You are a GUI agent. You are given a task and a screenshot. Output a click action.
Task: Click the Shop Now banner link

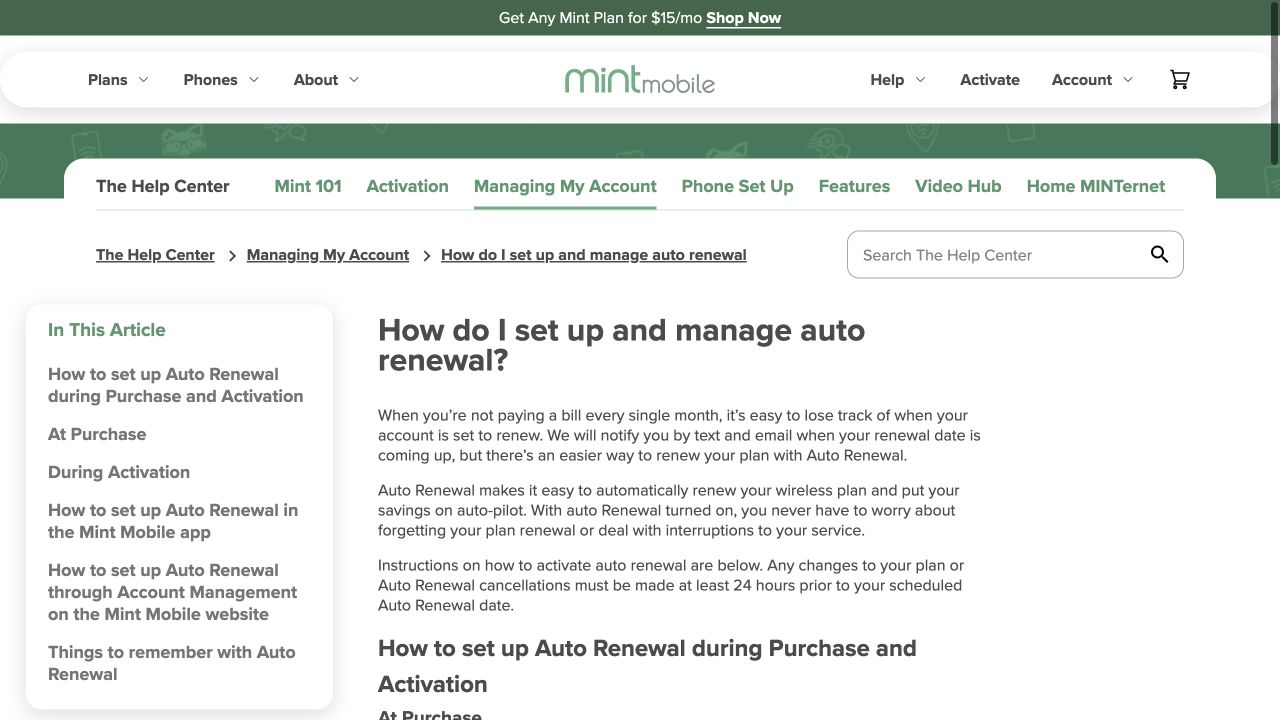(743, 18)
